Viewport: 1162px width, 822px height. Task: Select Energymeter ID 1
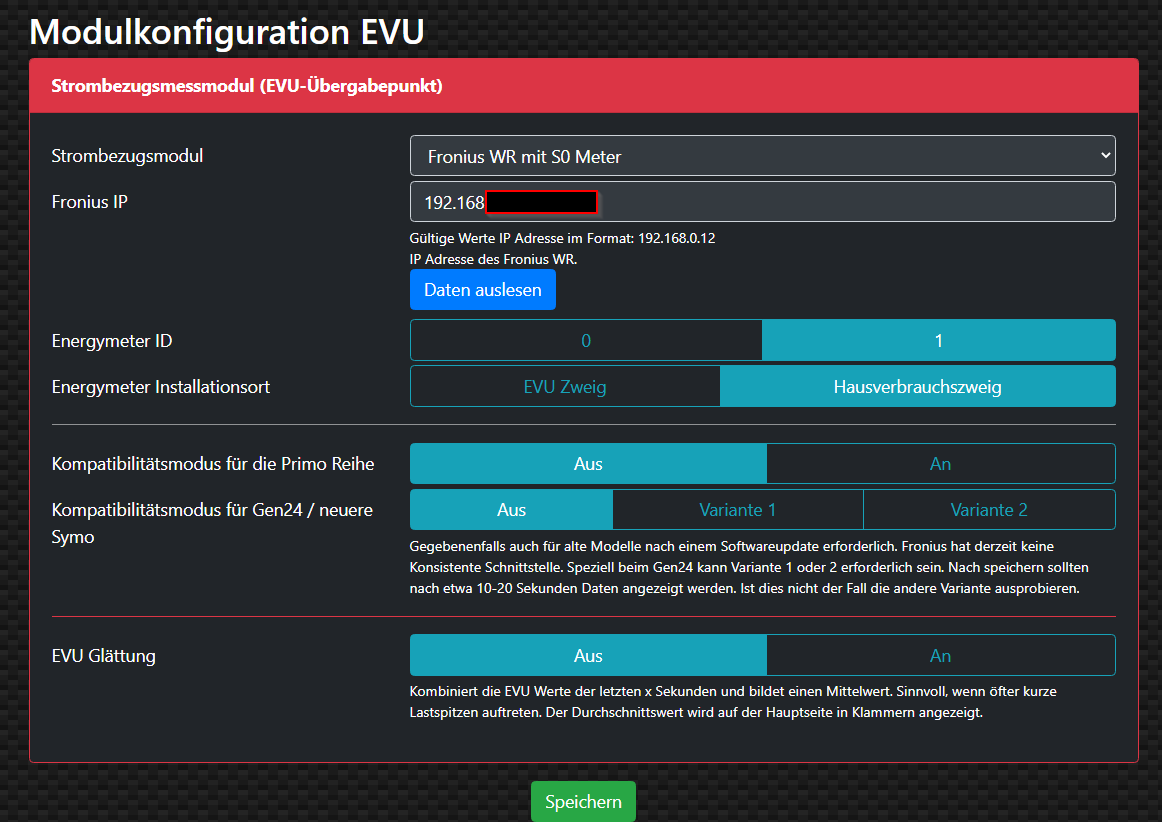coord(938,341)
